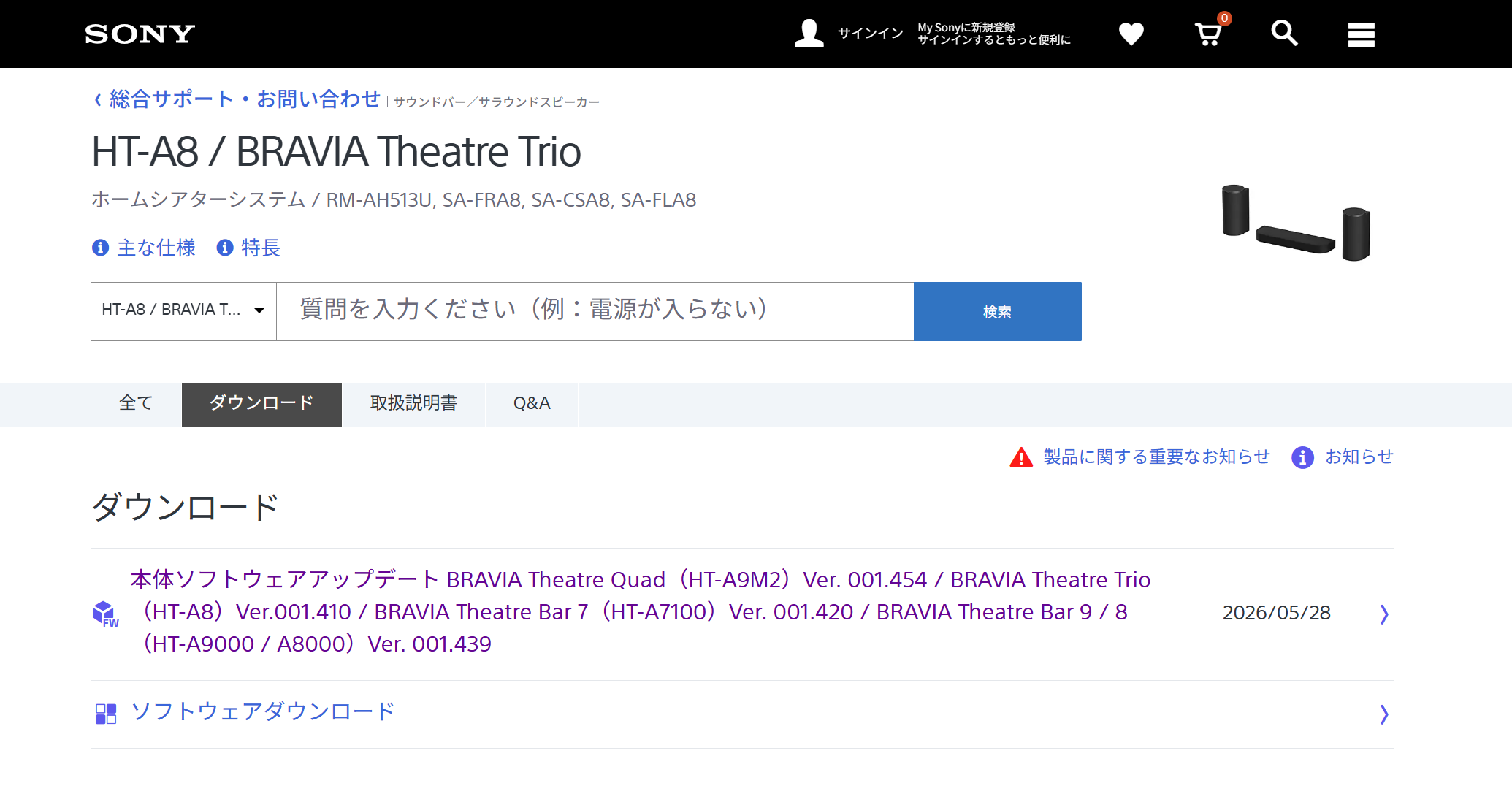The image size is (1512, 794).
Task: Click the red warning triangle icon
Action: click(1021, 457)
